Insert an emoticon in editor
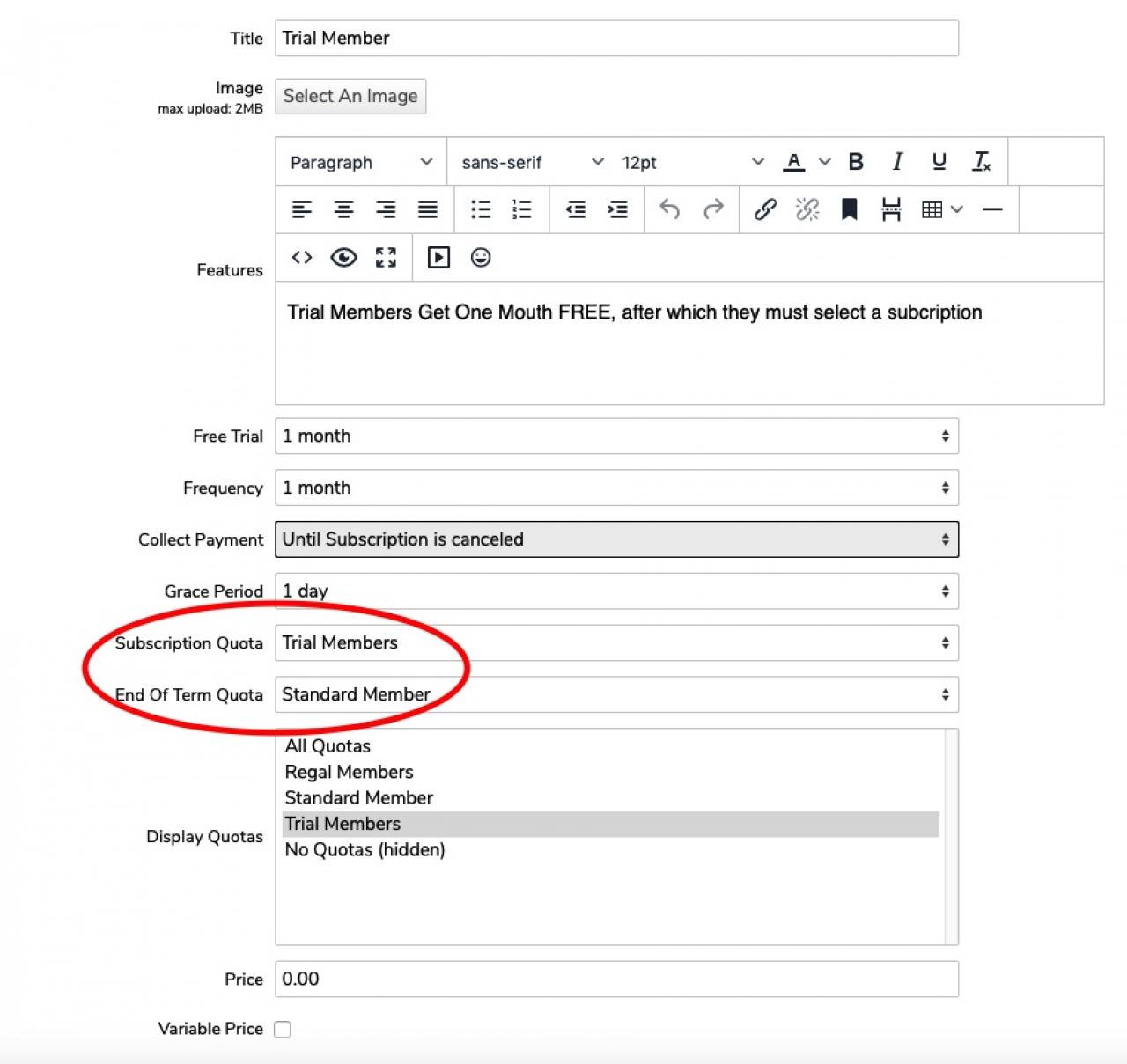The image size is (1127, 1064). click(x=481, y=257)
